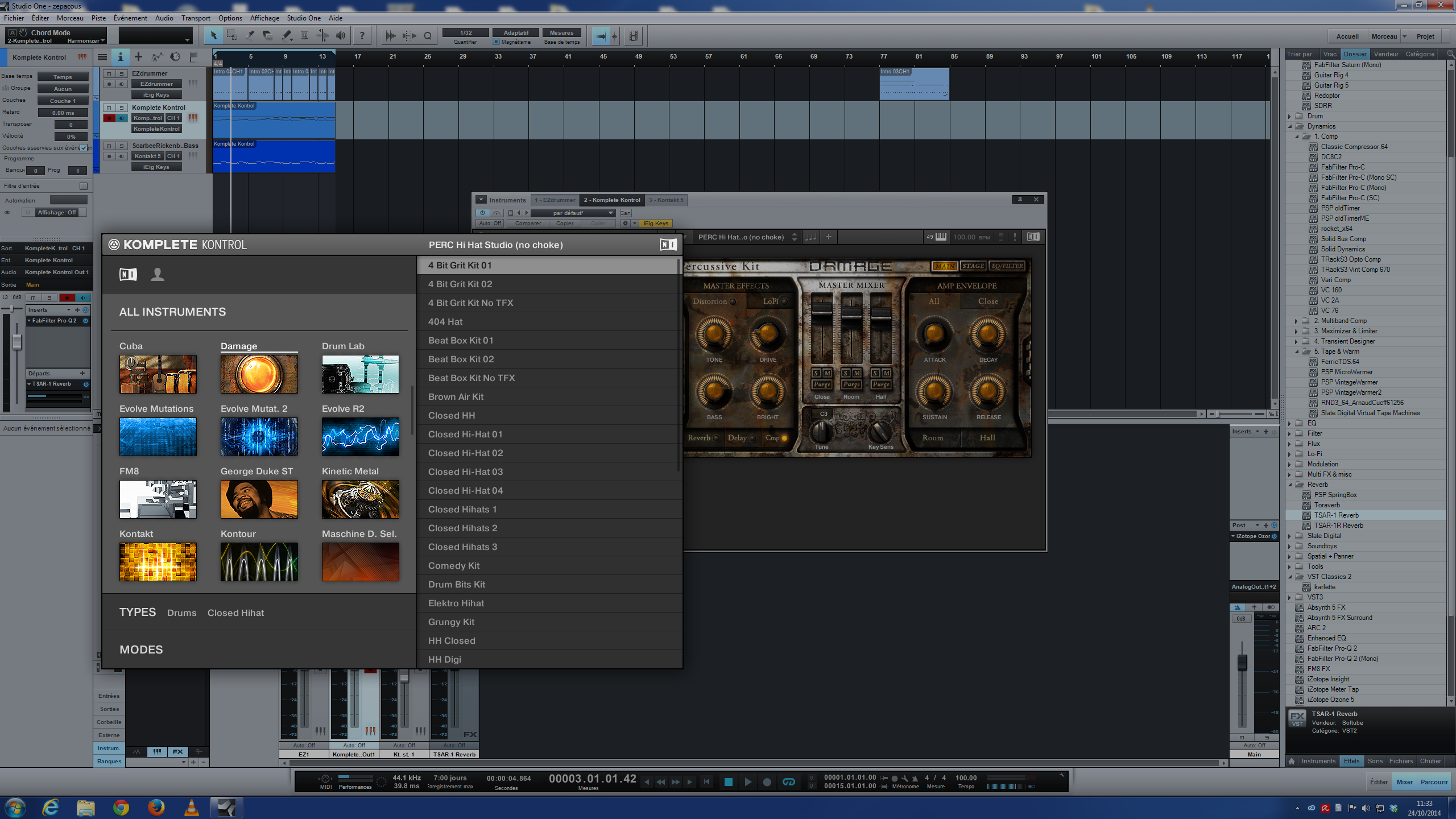Click the 'Mesures' timebase button

click(x=562, y=32)
